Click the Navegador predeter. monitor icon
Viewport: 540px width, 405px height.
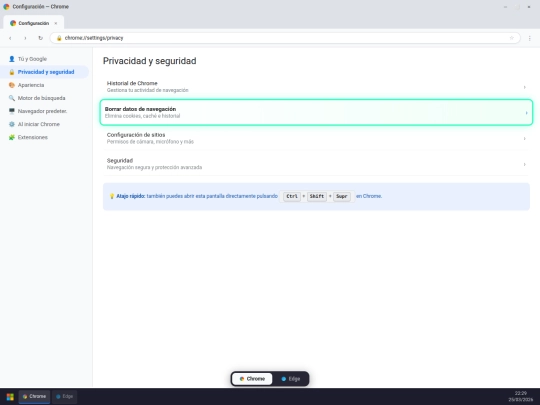coord(12,111)
